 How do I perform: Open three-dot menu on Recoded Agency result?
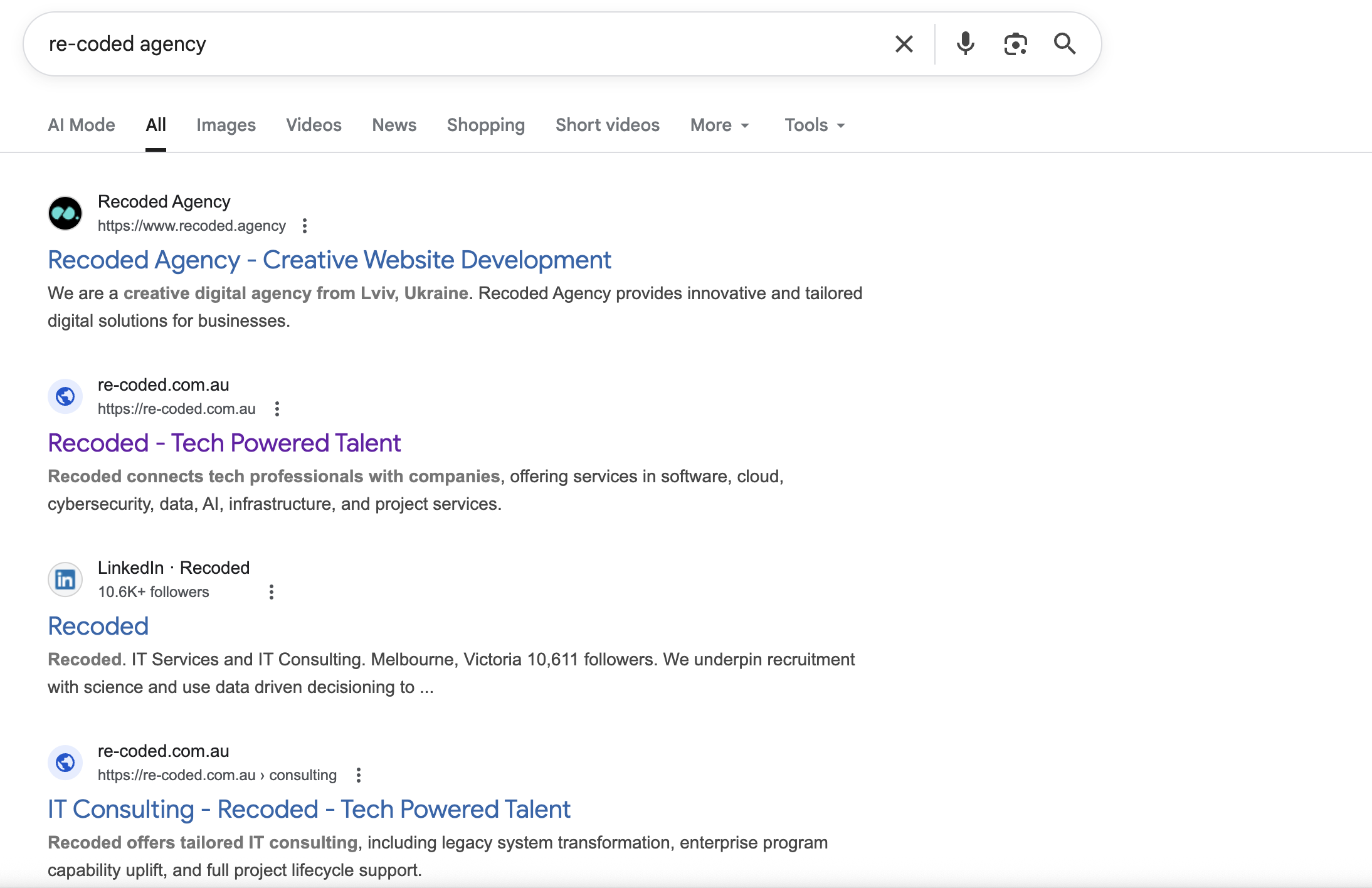[305, 225]
